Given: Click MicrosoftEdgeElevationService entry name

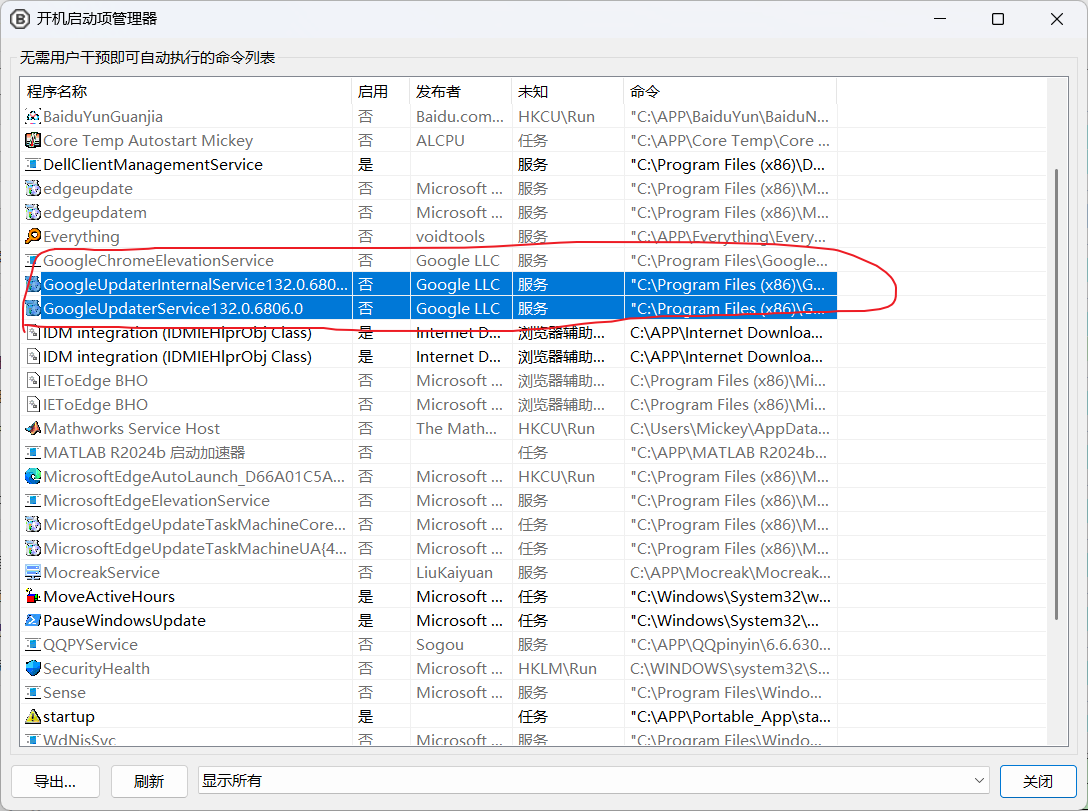Looking at the screenshot, I should pyautogui.click(x=156, y=501).
